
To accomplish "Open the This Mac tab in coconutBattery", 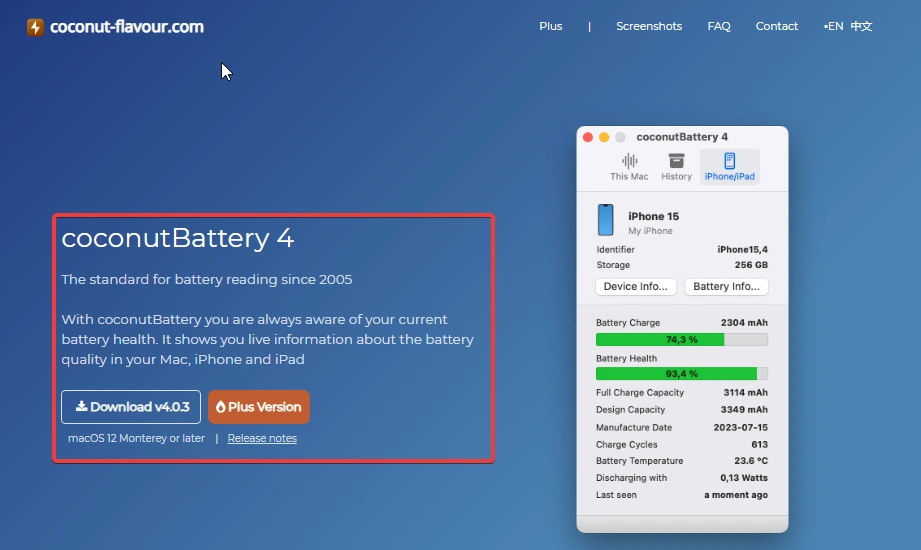I will (x=629, y=167).
